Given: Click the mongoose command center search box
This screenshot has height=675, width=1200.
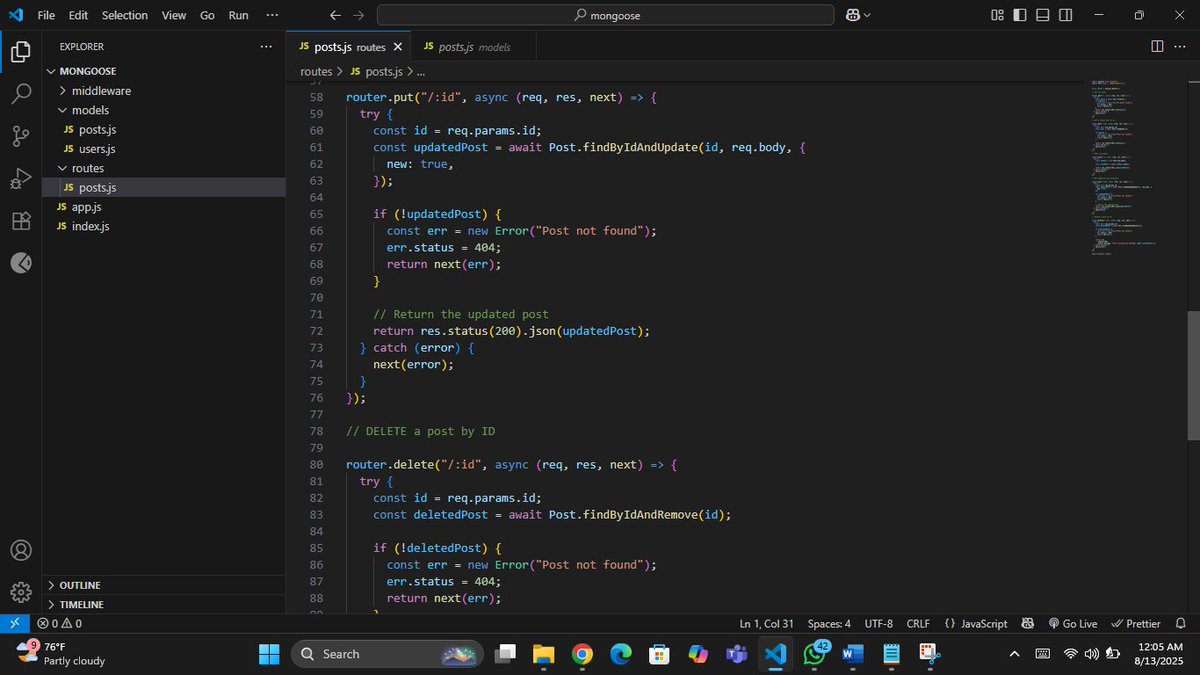Looking at the screenshot, I should 605,15.
